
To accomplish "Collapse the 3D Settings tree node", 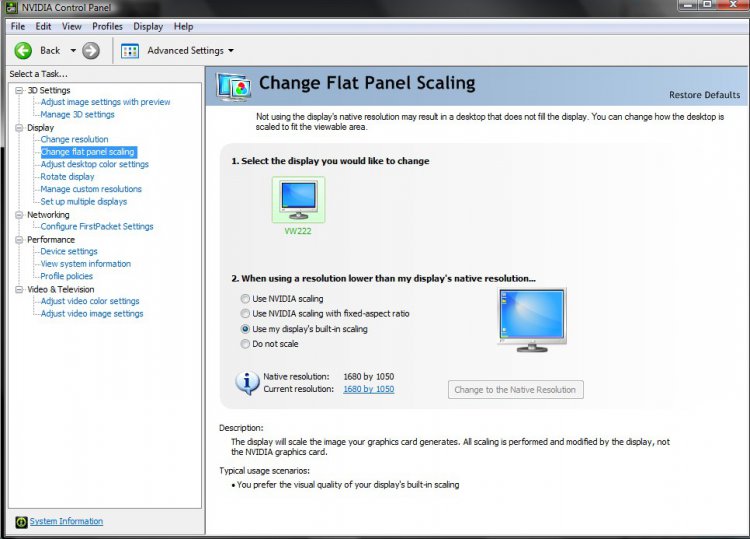I will [x=19, y=90].
